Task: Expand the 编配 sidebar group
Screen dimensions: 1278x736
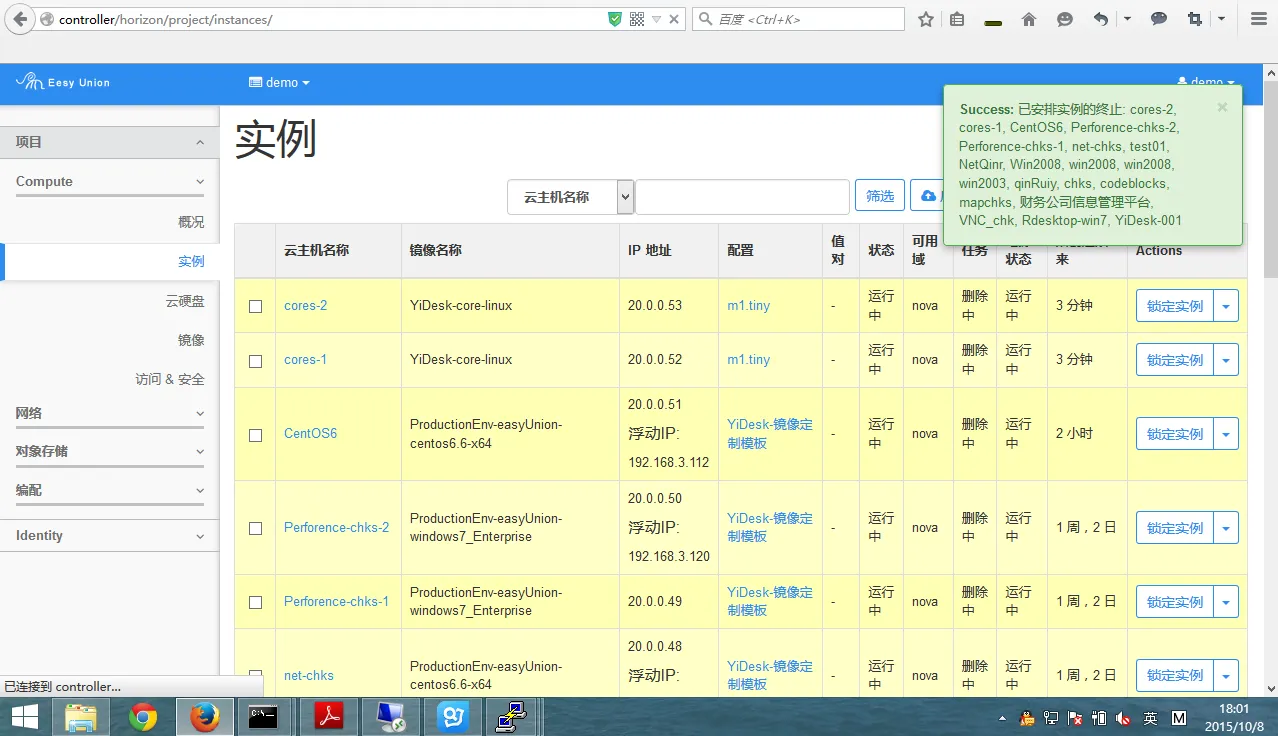Action: pyautogui.click(x=110, y=490)
